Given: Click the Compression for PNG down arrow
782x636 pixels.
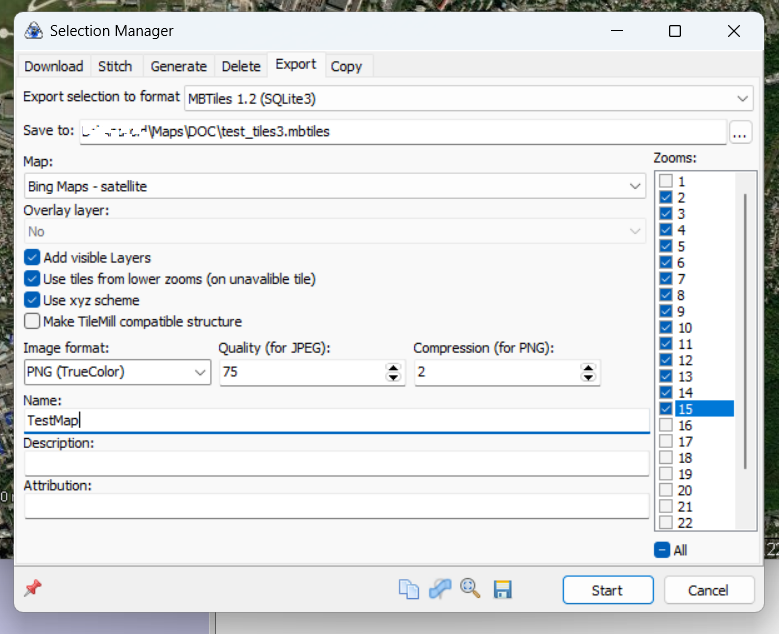Looking at the screenshot, I should coord(589,379).
